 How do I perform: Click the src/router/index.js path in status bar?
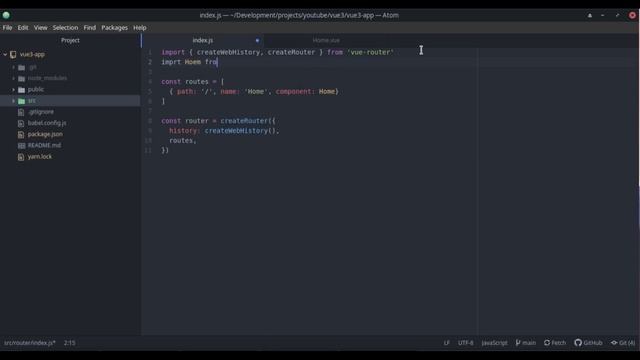30,343
